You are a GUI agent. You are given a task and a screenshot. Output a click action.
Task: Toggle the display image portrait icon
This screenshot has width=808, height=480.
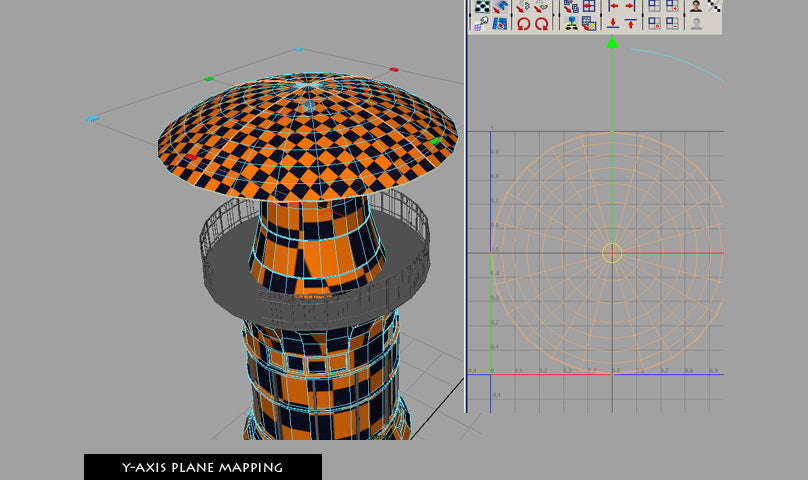tap(696, 6)
